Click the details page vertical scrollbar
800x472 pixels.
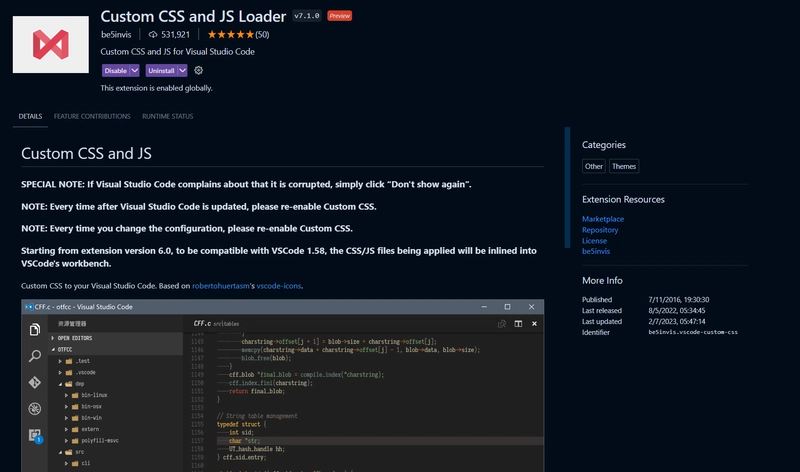coord(567,187)
